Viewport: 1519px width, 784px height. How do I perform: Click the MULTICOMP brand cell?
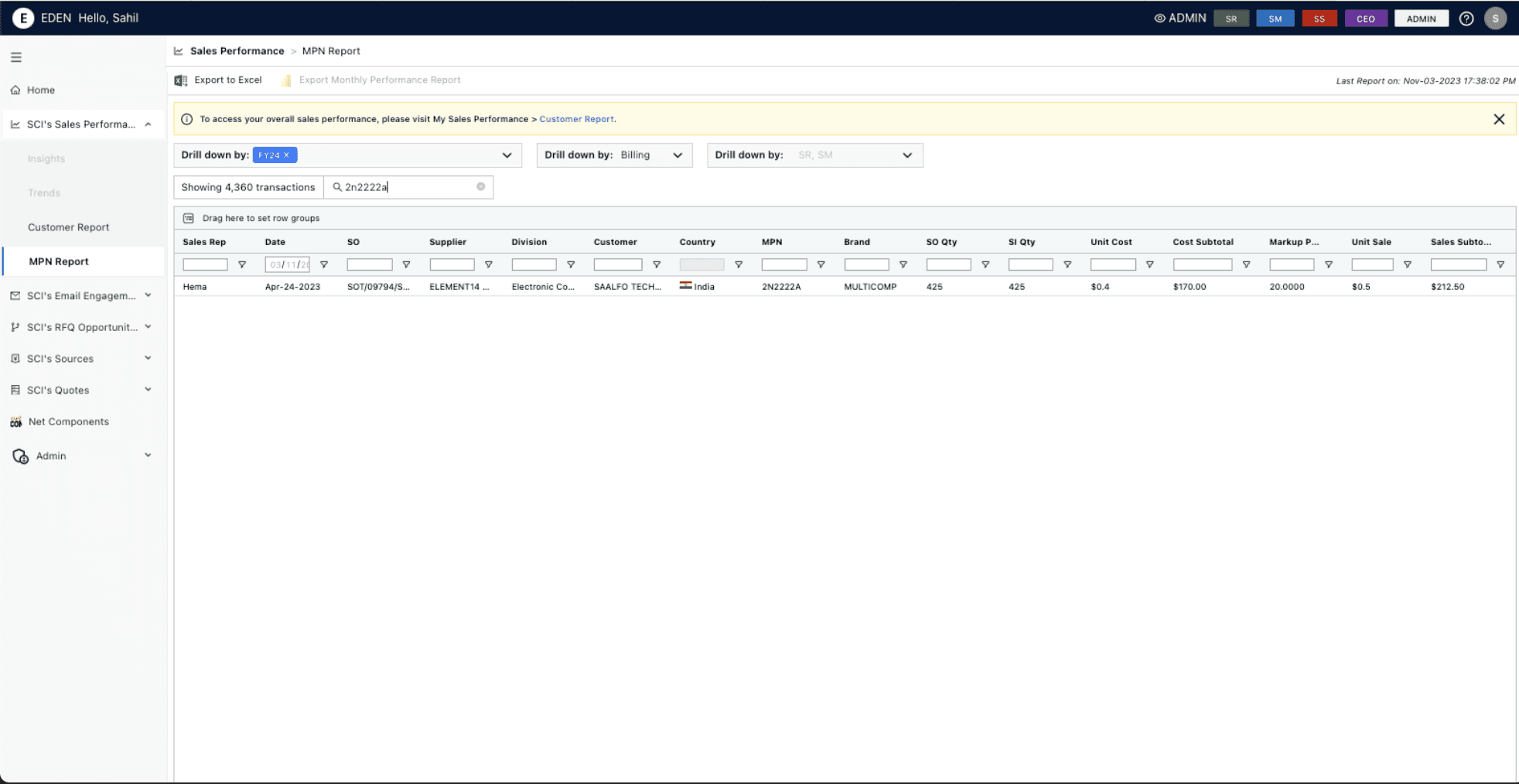tap(870, 287)
